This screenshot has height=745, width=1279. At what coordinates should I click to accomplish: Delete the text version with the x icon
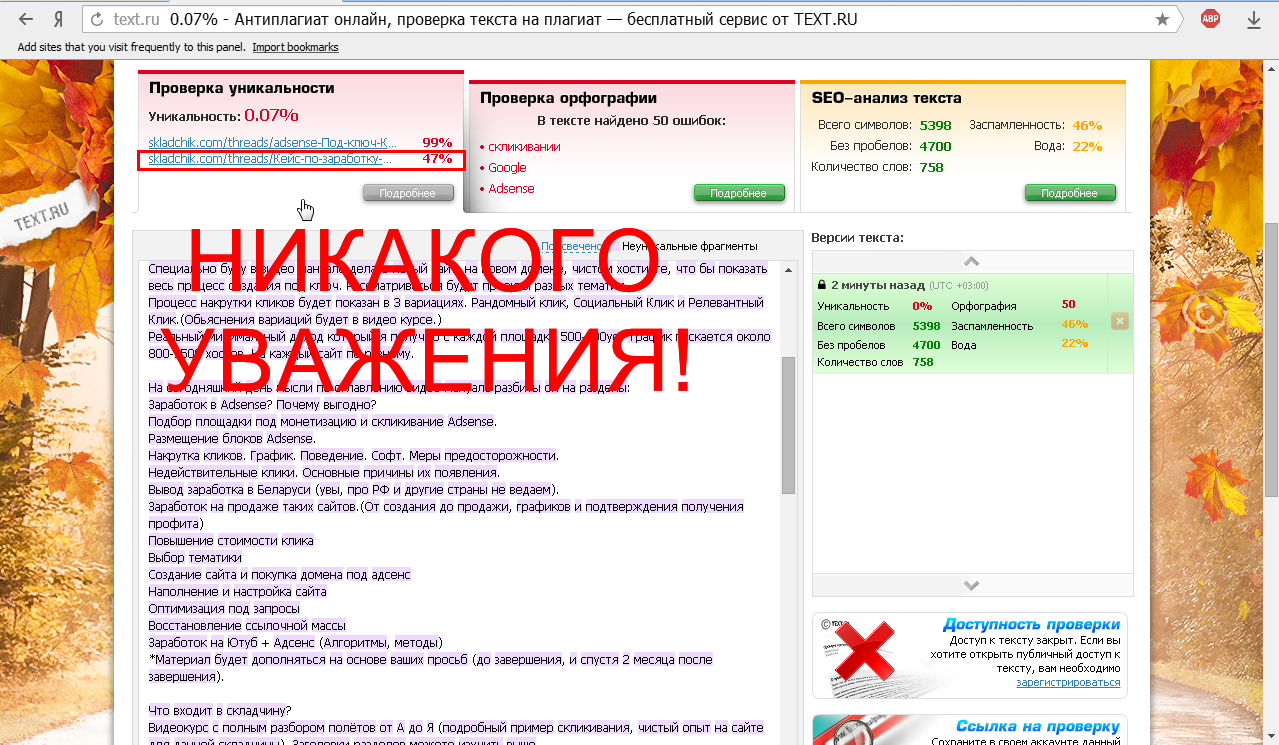(1120, 321)
